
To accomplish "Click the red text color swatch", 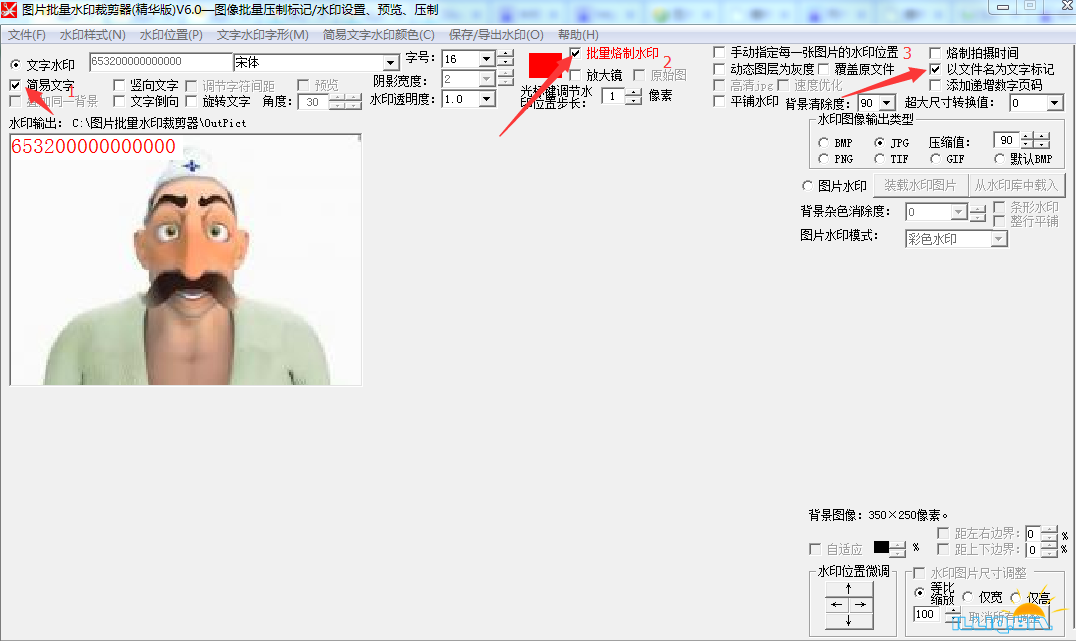I will tap(546, 66).
